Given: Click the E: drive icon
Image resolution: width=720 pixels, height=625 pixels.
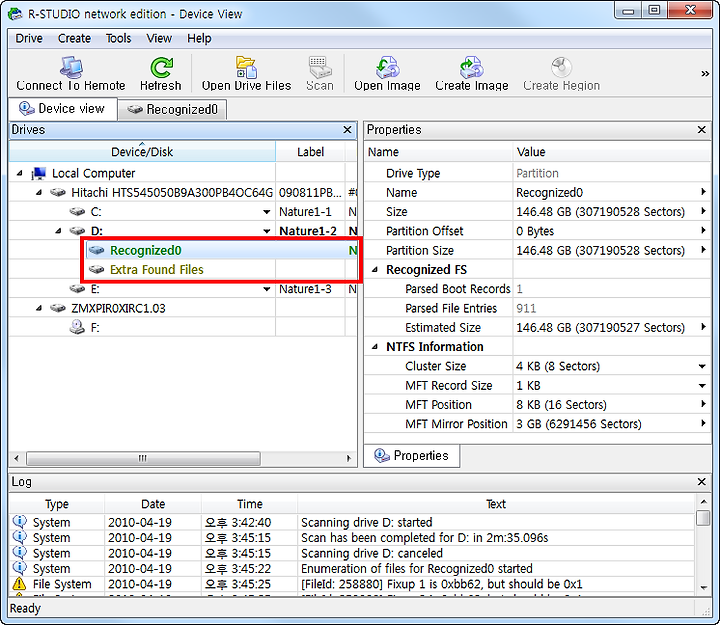Looking at the screenshot, I should coord(77,288).
